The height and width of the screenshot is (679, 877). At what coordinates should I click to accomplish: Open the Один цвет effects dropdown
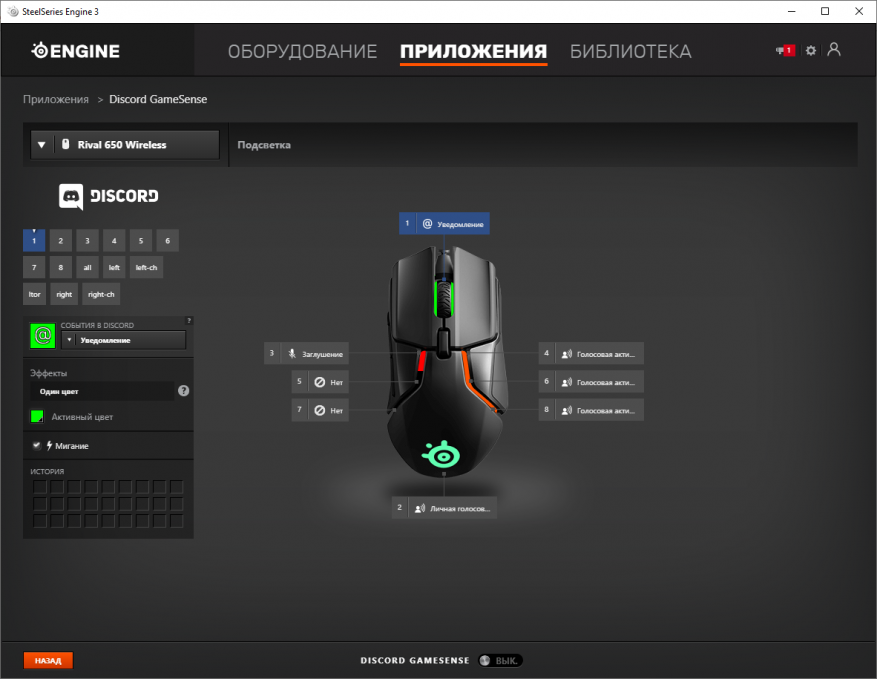(x=102, y=391)
